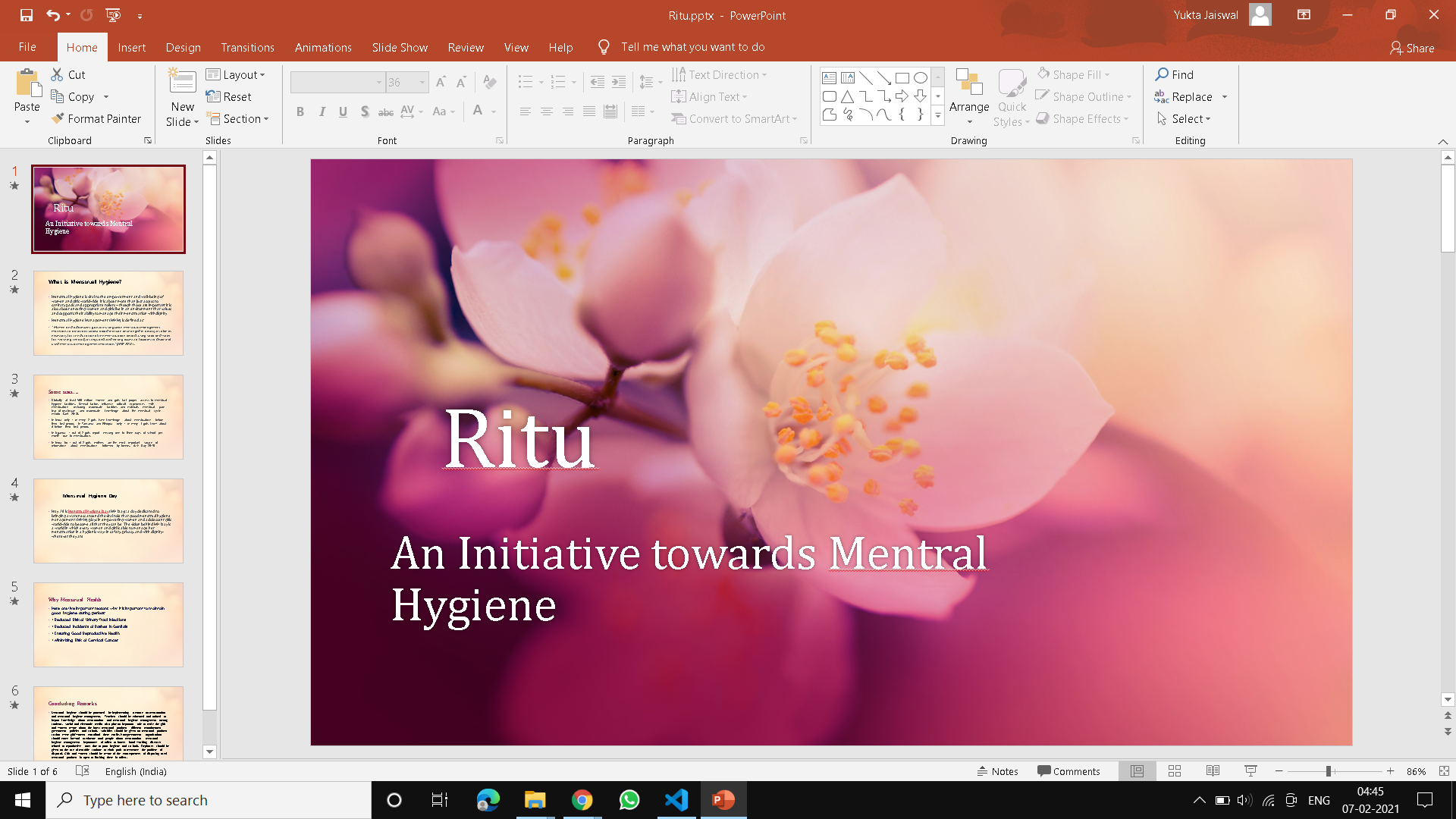Open Slide Sorter view icon
This screenshot has height=819, width=1456.
pyautogui.click(x=1175, y=771)
